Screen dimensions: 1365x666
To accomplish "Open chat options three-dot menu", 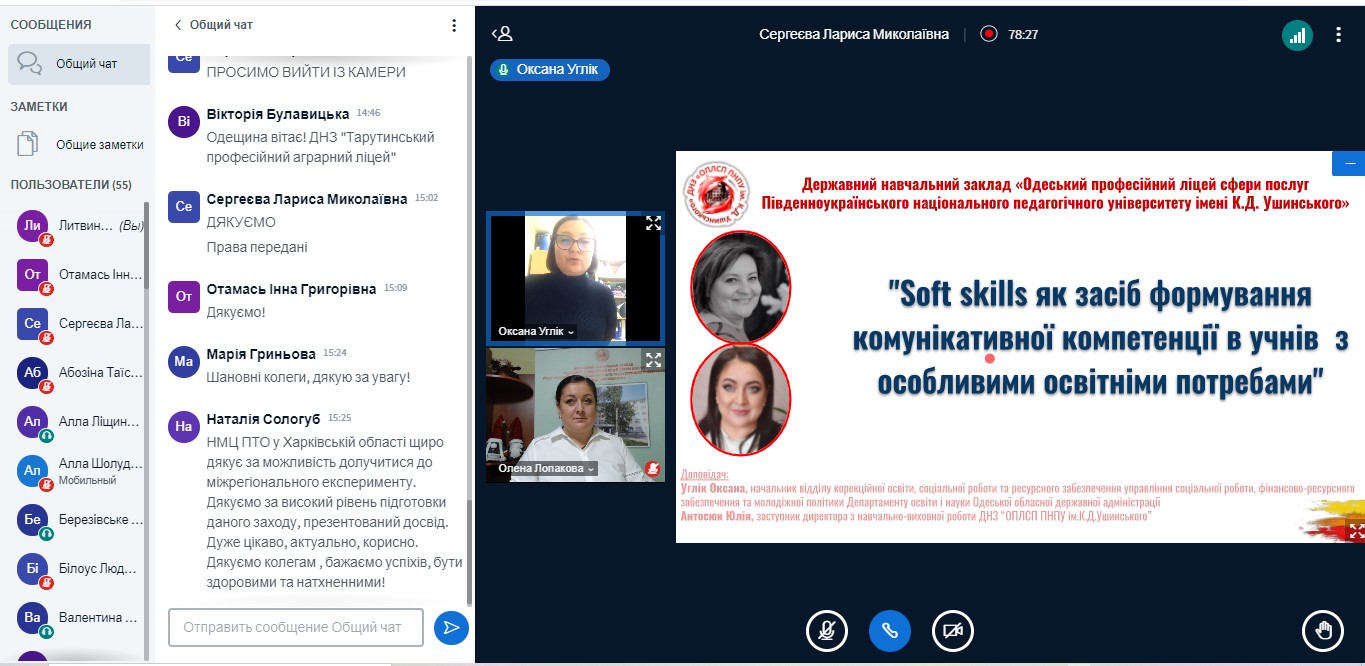I will coord(454,25).
